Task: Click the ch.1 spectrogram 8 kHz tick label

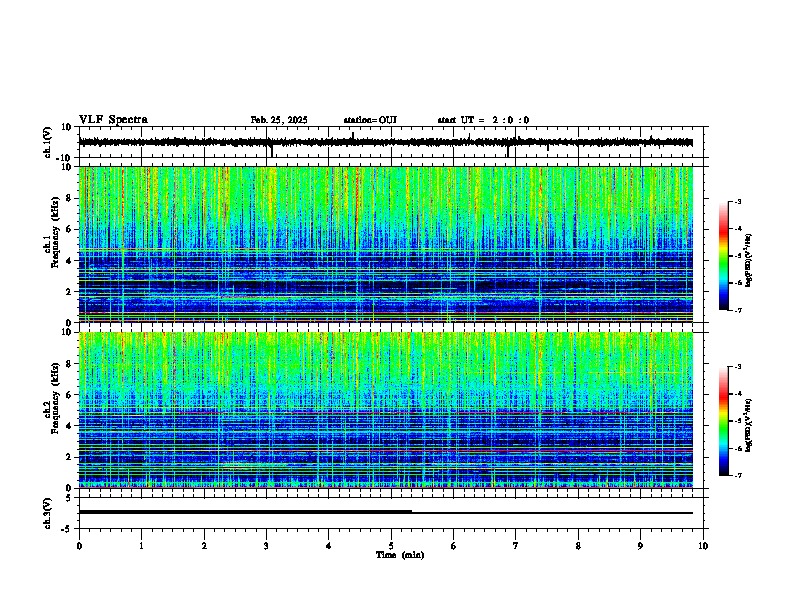Action: click(x=69, y=198)
